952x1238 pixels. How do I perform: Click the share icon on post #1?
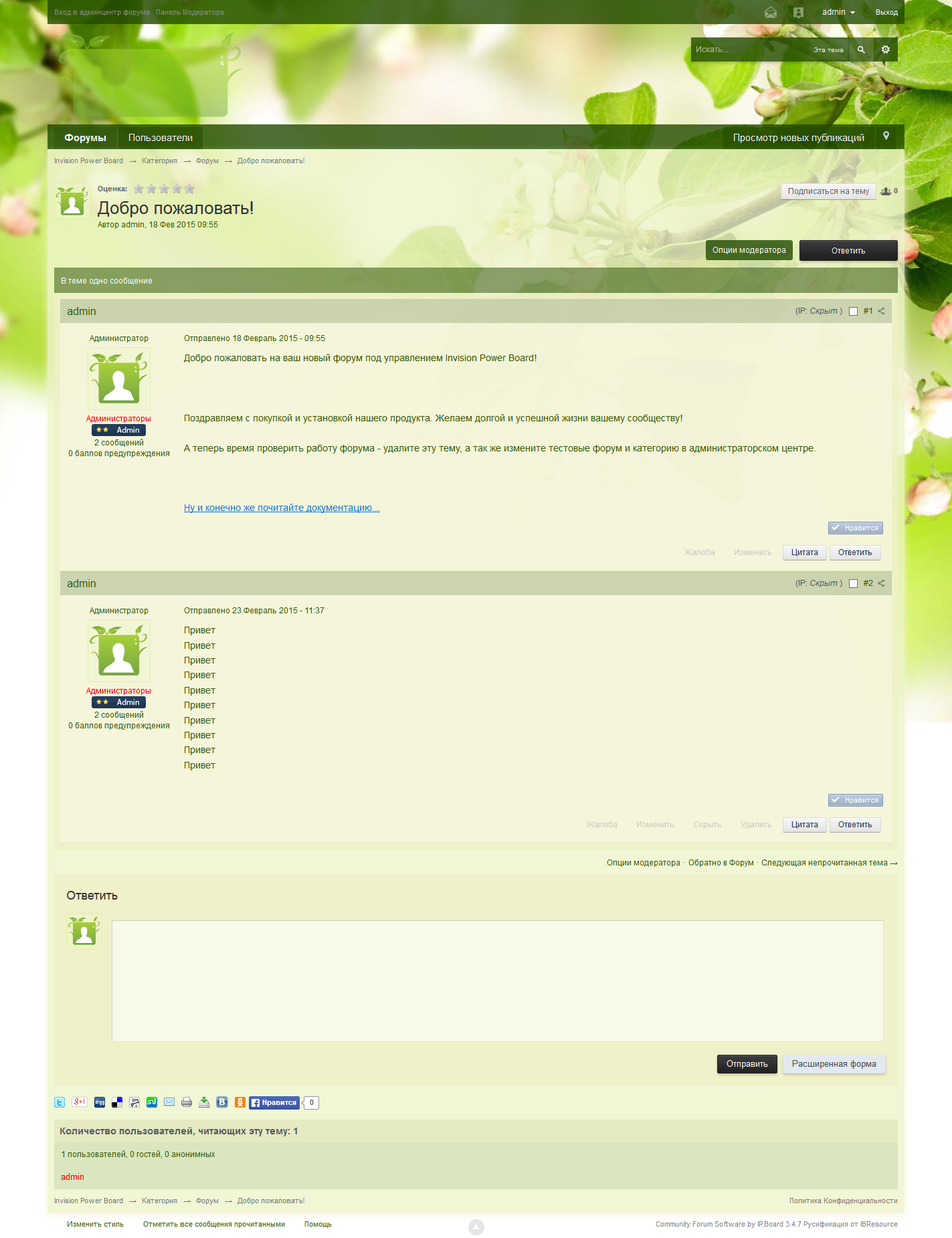pos(881,311)
